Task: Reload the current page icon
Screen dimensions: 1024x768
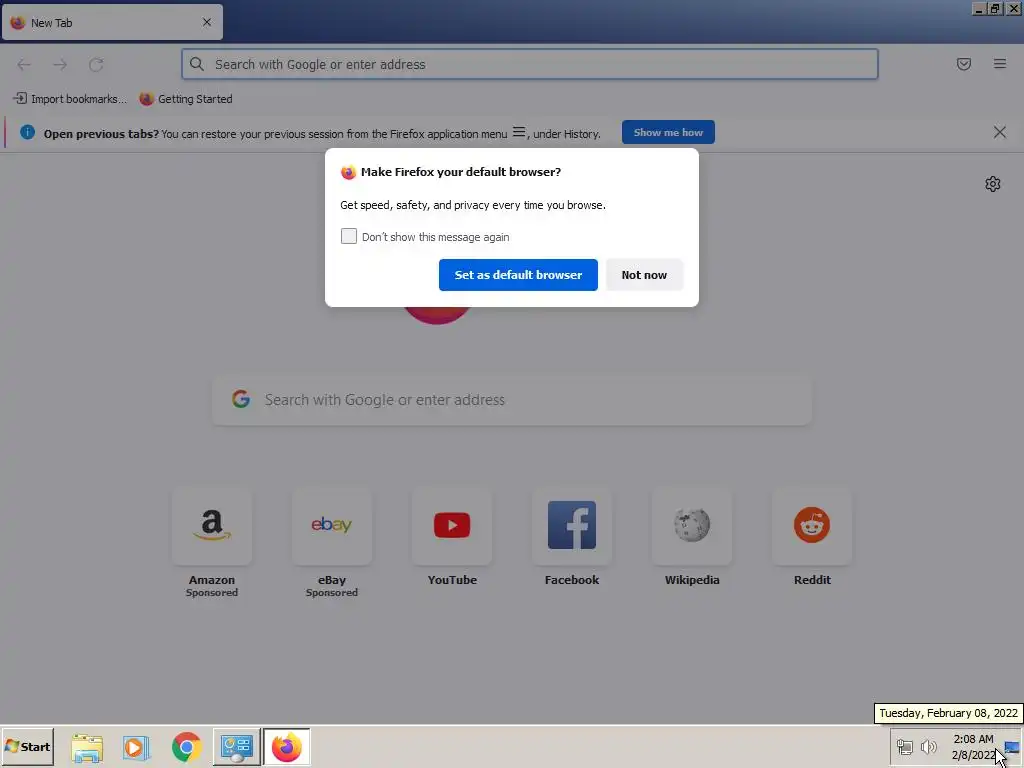Action: (x=96, y=65)
